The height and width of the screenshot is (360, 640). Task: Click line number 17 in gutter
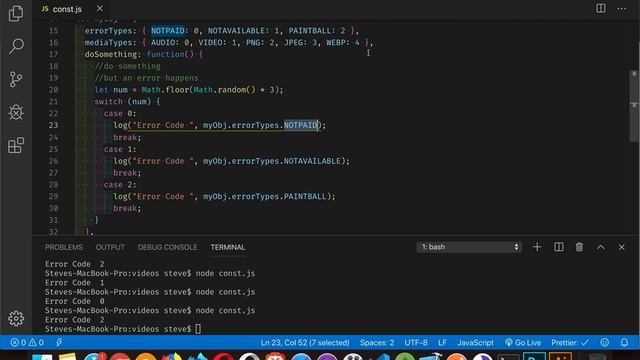point(53,54)
